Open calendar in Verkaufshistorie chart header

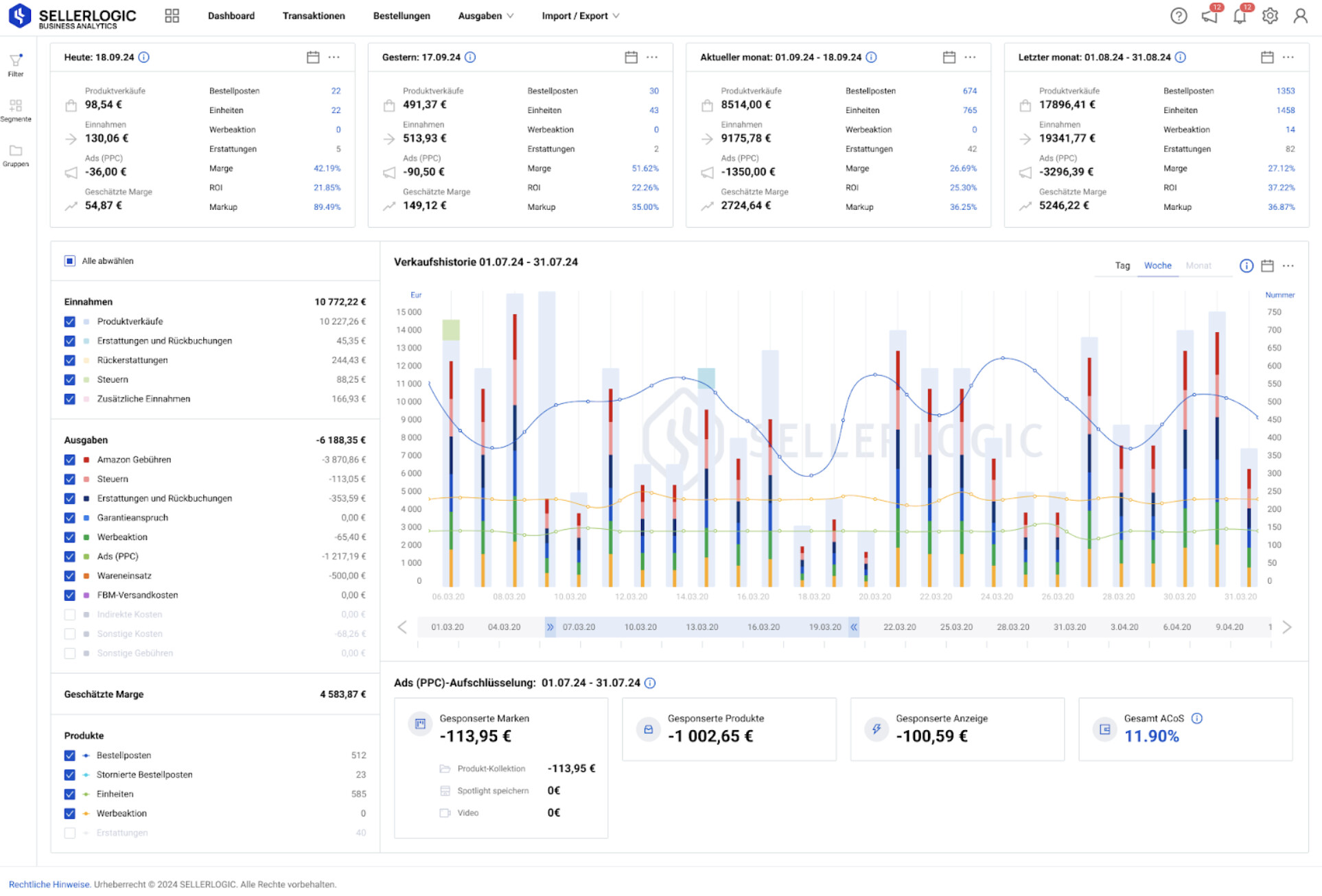1267,266
